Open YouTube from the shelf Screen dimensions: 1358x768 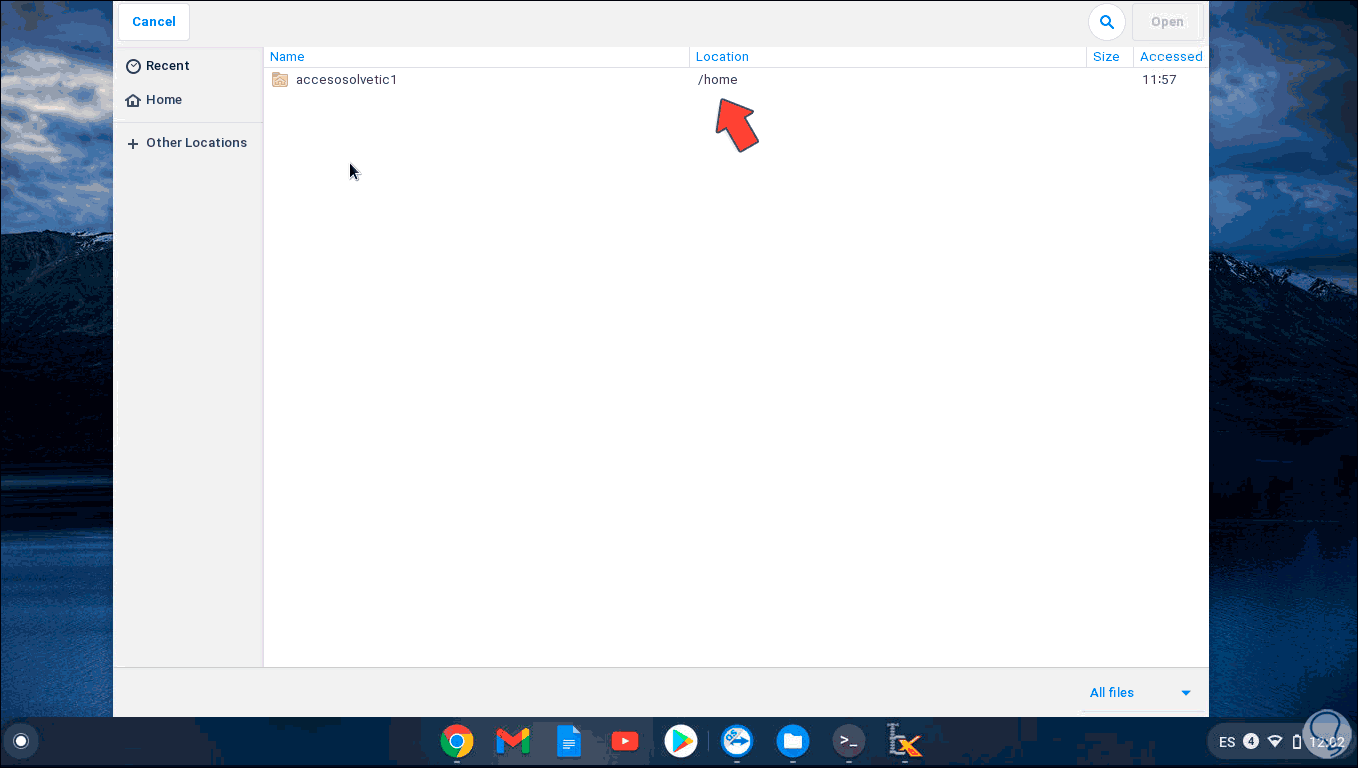[625, 742]
